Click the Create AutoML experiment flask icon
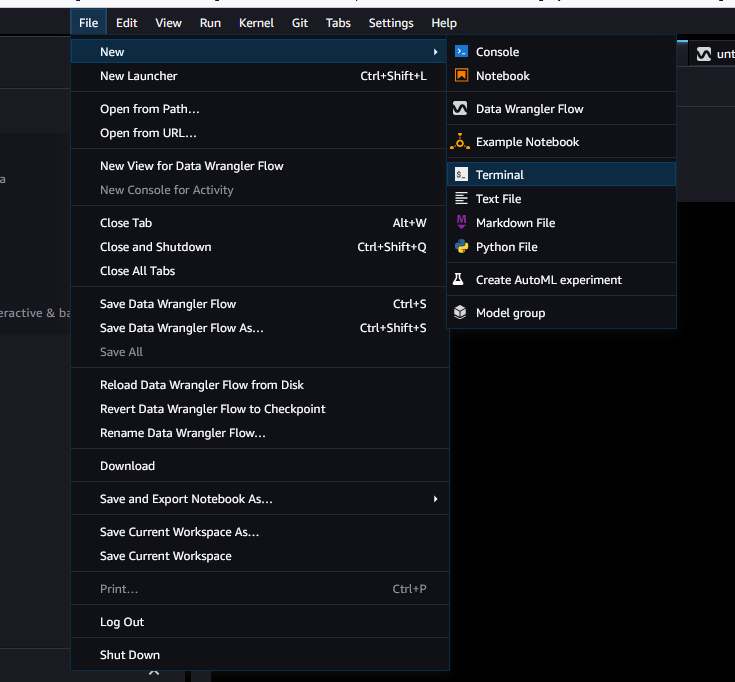The image size is (735, 682). point(460,280)
